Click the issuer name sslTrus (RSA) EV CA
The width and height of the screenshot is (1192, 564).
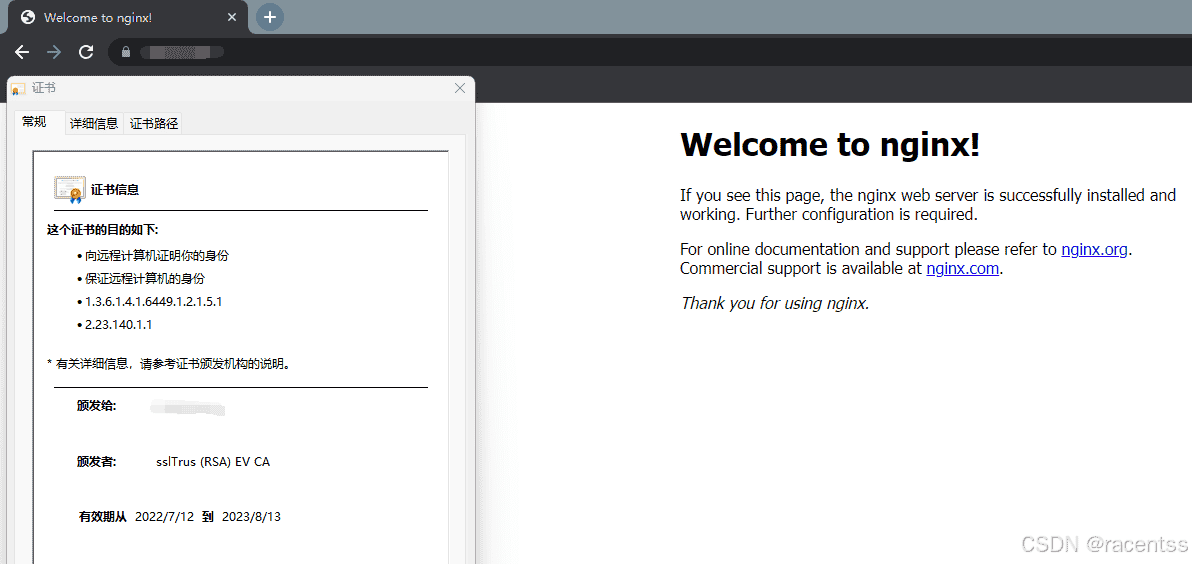click(x=213, y=462)
